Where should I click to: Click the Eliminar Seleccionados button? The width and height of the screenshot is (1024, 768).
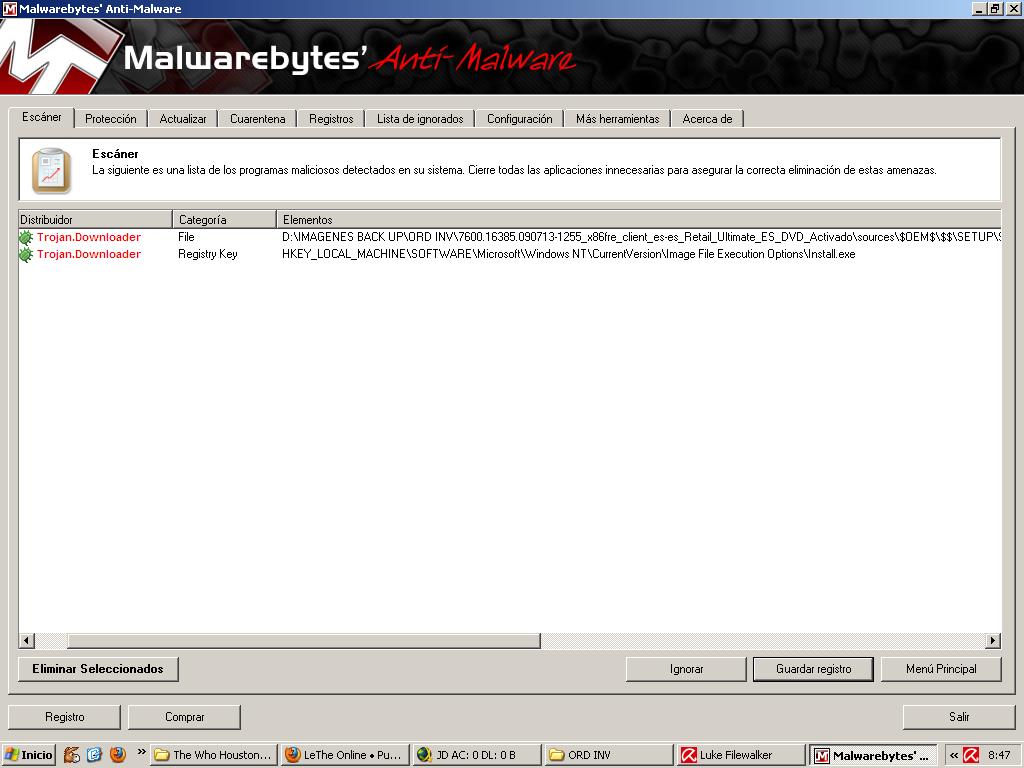click(x=98, y=669)
